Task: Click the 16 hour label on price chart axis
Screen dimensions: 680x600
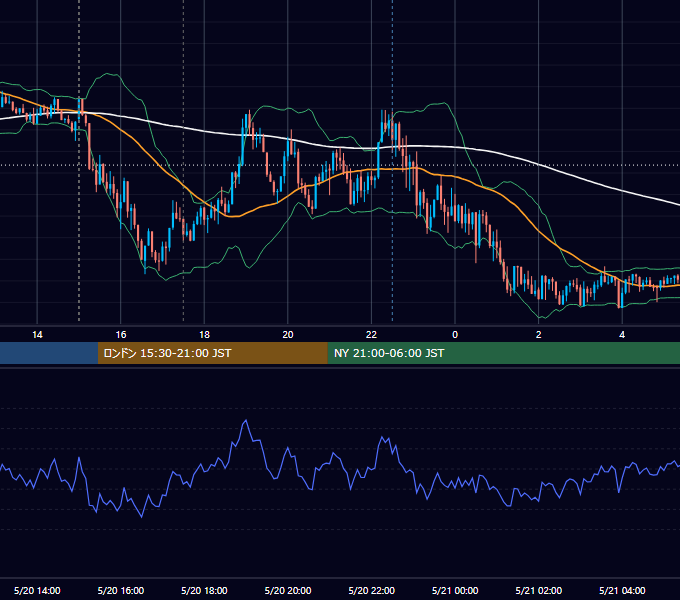Action: tap(121, 335)
